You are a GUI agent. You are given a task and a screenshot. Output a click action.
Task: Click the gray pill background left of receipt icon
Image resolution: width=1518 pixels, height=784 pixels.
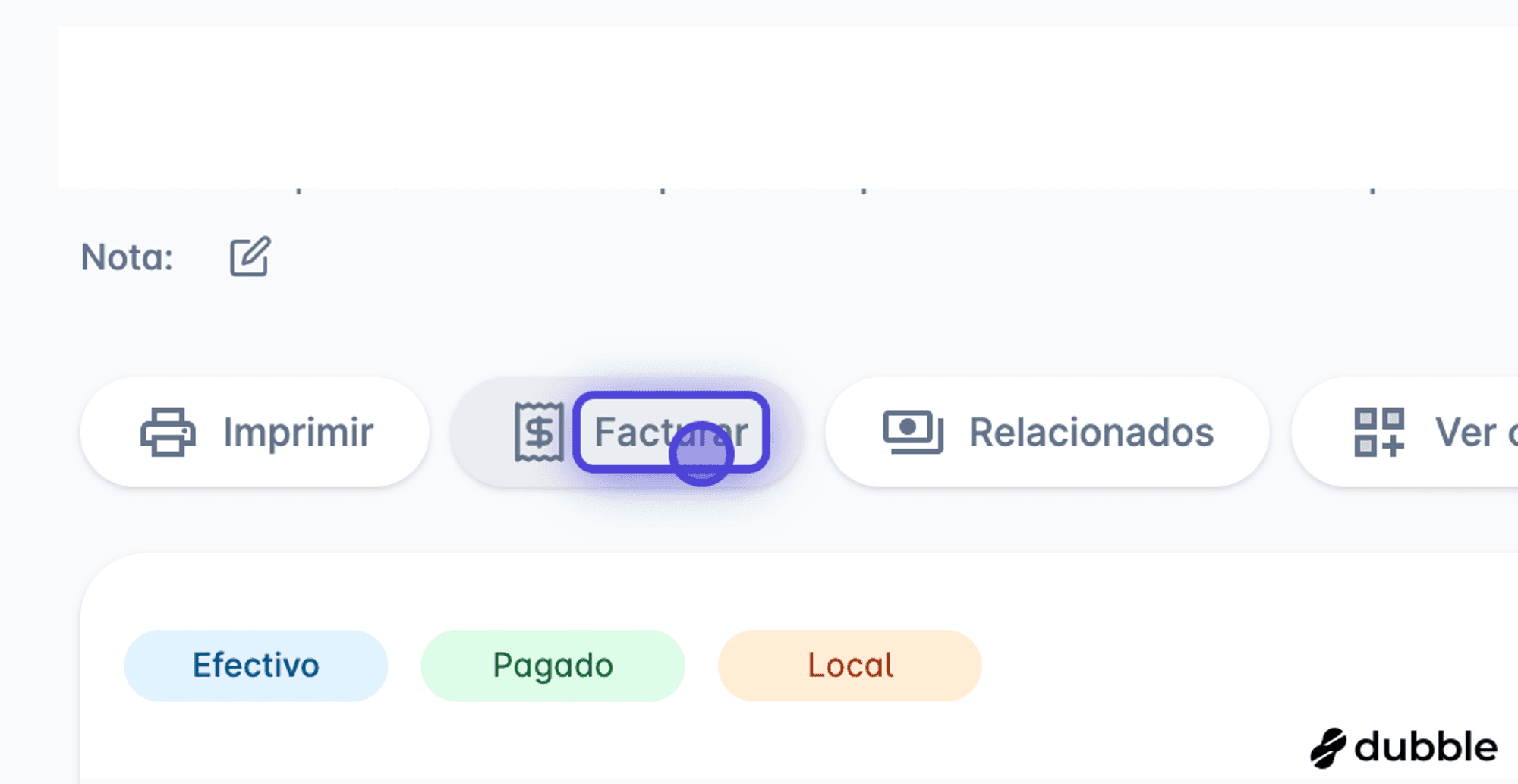(482, 432)
